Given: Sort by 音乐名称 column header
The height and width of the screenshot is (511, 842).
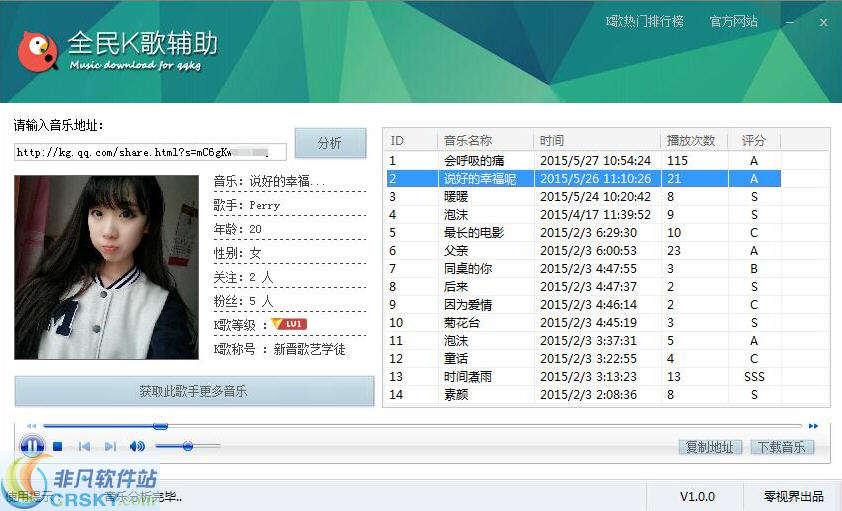Looking at the screenshot, I should [x=486, y=141].
